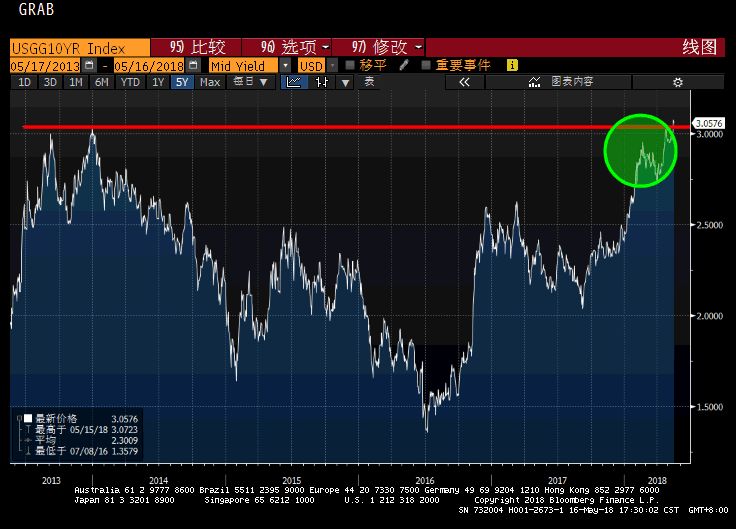The height and width of the screenshot is (529, 736).
Task: Expand the 每日 periodicity dropdown
Action: pos(263,82)
